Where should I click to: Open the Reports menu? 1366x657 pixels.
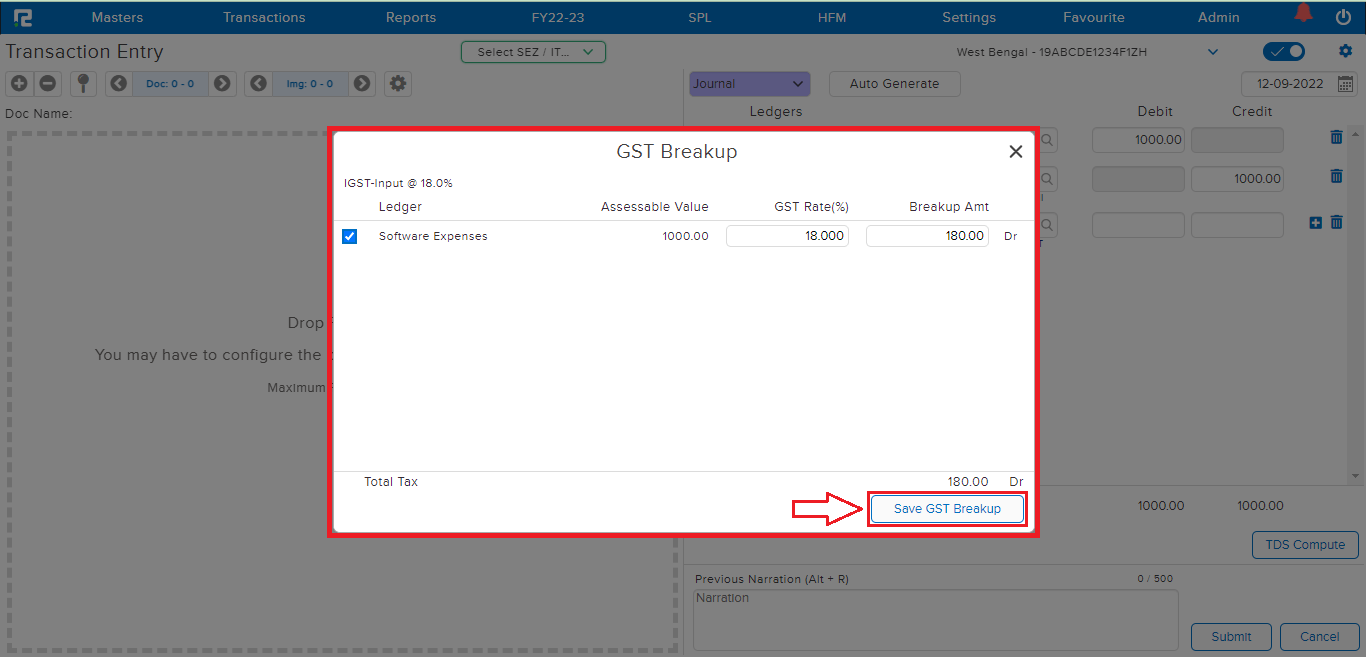(x=411, y=17)
